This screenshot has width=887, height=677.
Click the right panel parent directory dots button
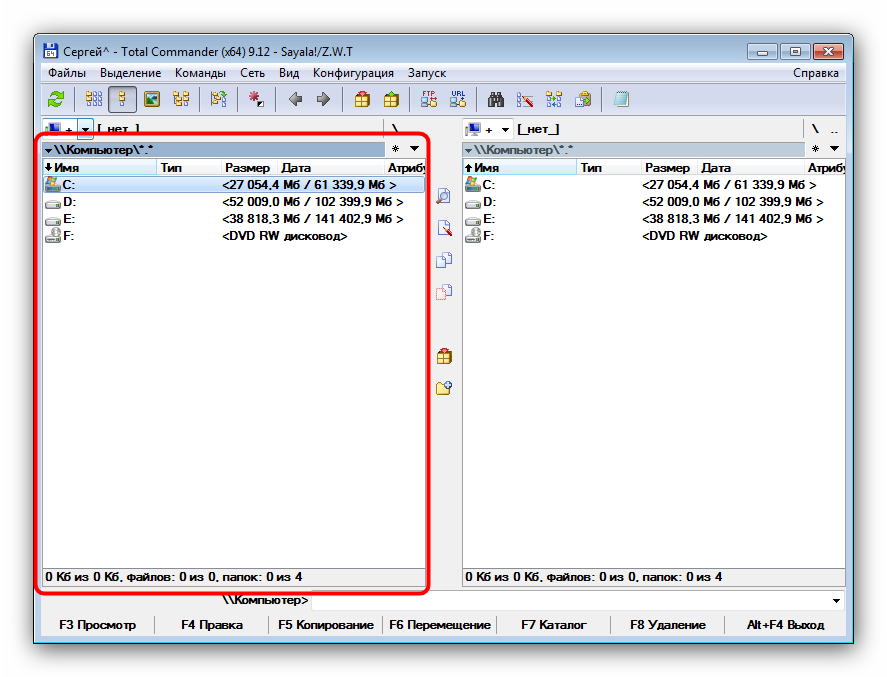coord(834,130)
